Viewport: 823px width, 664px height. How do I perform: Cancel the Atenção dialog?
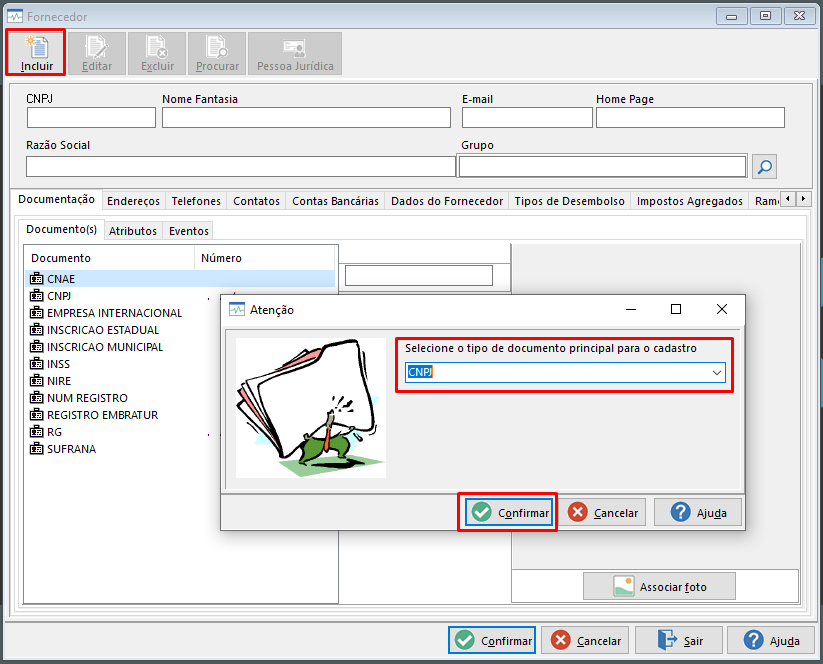[603, 512]
